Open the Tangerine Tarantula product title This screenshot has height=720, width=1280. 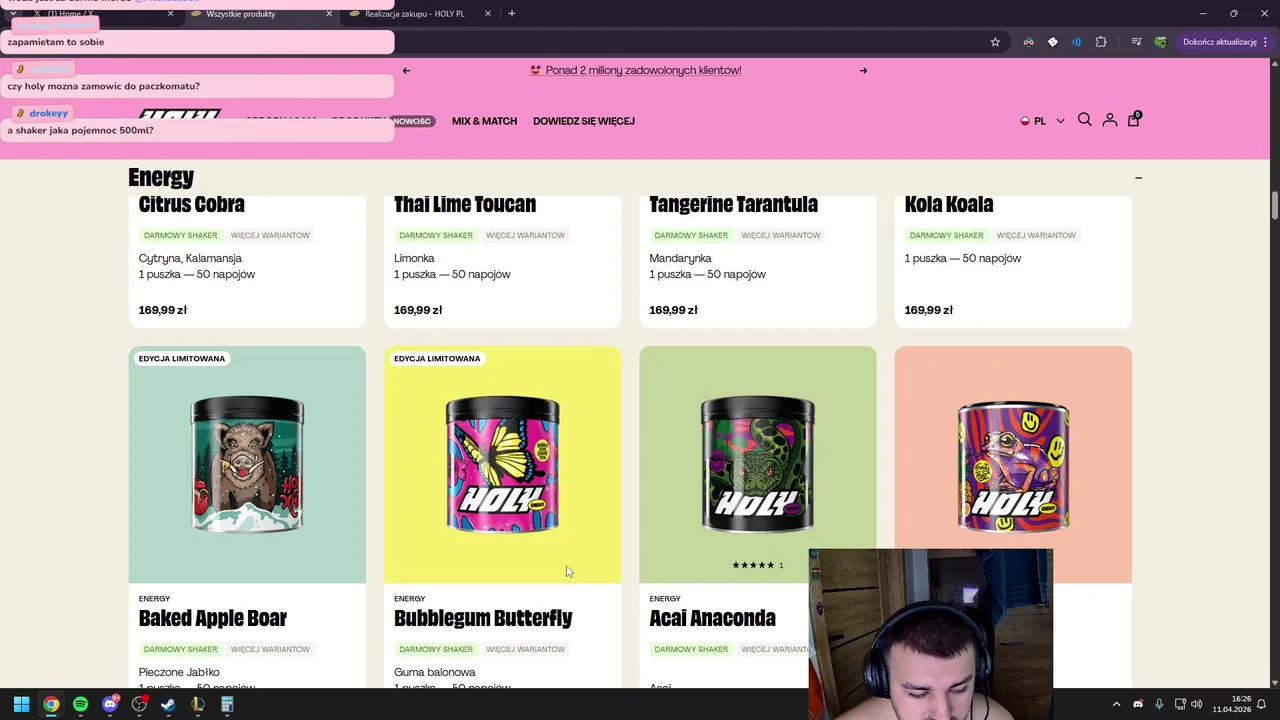click(x=733, y=204)
